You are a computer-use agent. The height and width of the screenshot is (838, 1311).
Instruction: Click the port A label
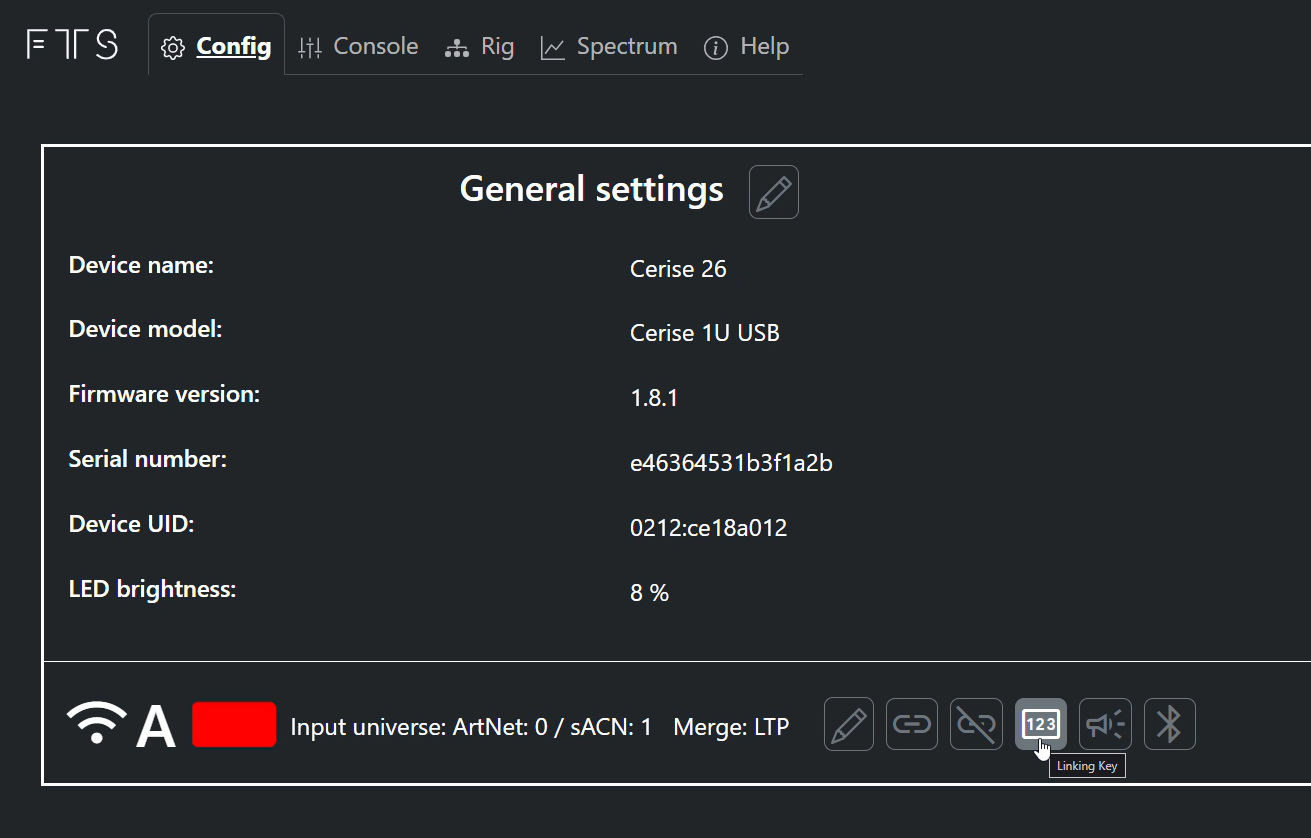point(155,726)
